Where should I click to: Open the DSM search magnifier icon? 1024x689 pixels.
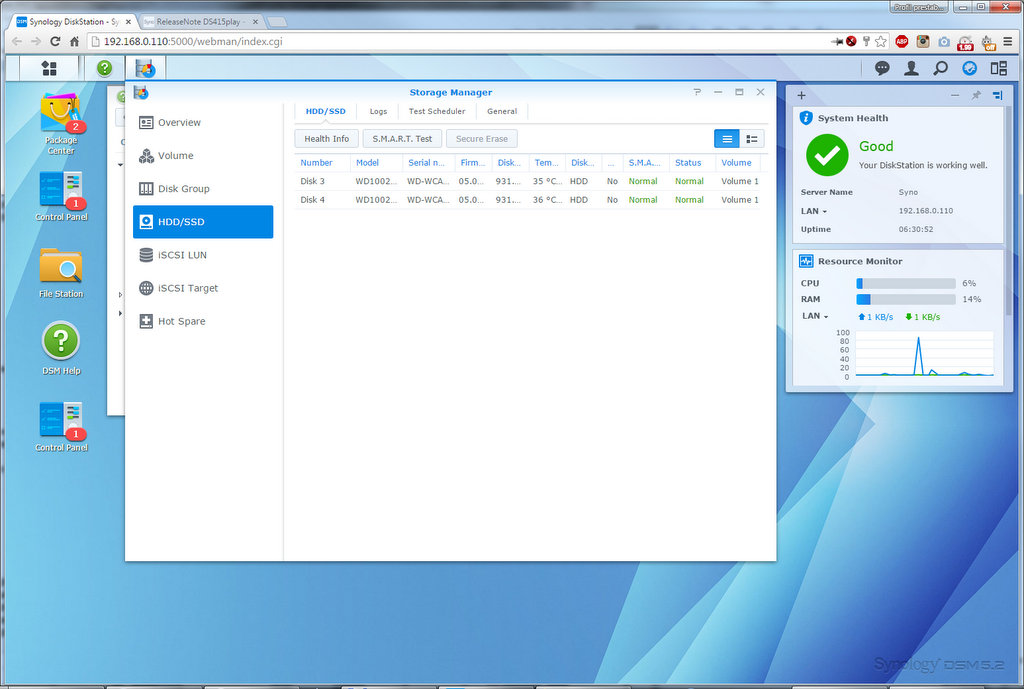point(940,68)
